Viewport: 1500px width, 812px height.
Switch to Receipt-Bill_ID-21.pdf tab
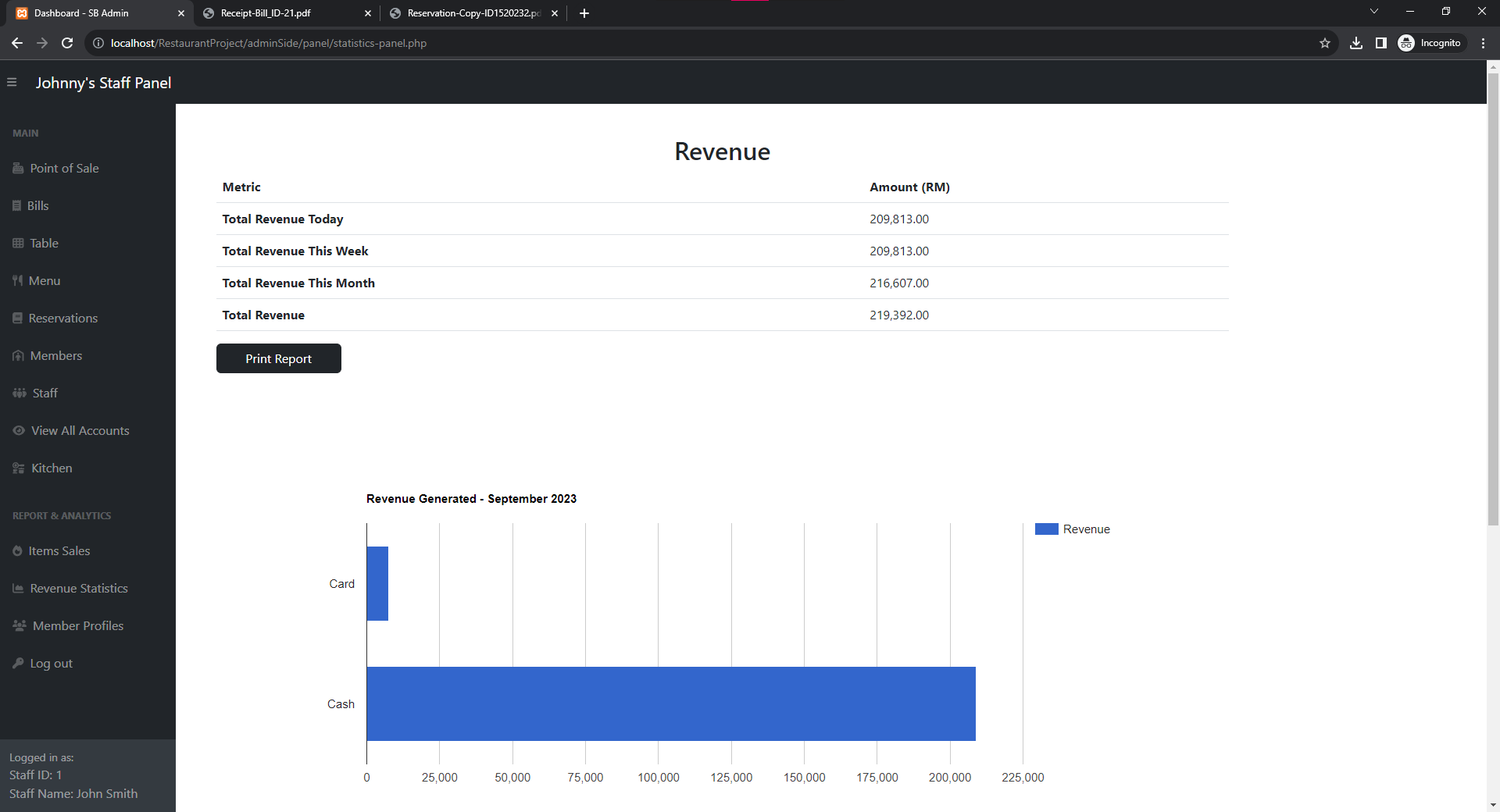pos(266,13)
